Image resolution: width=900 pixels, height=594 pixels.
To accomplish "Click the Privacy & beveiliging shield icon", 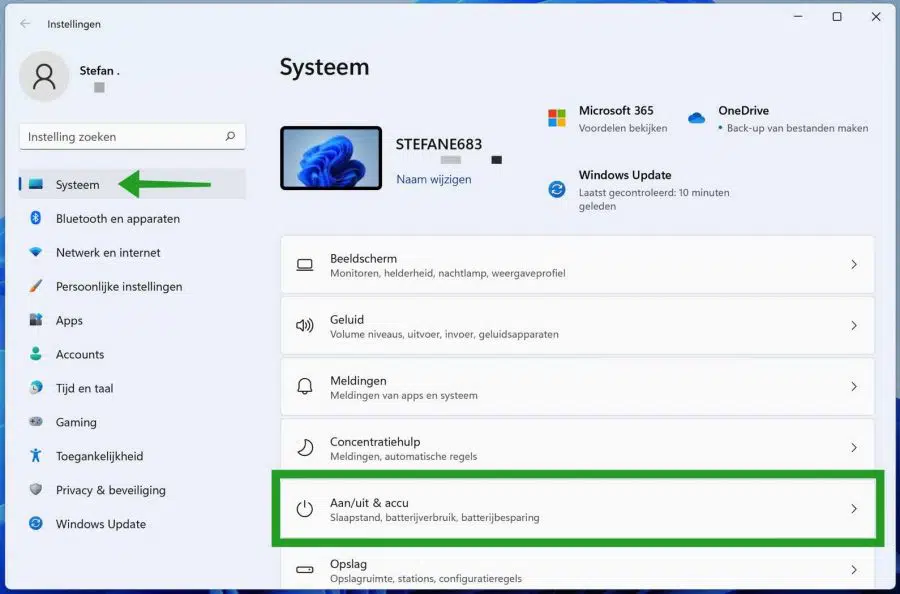I will coord(36,489).
